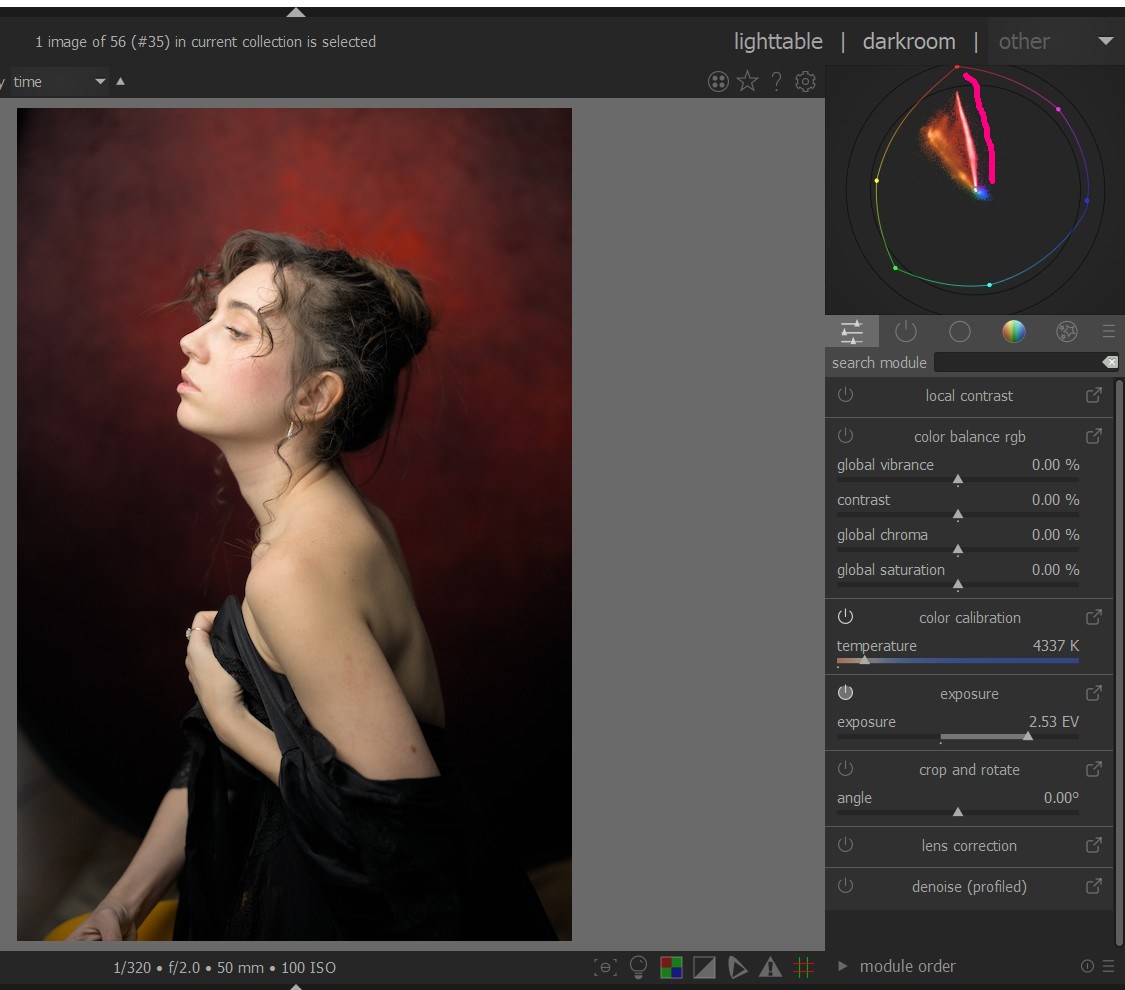
Task: Collapse the top panel arrow
Action: click(296, 12)
